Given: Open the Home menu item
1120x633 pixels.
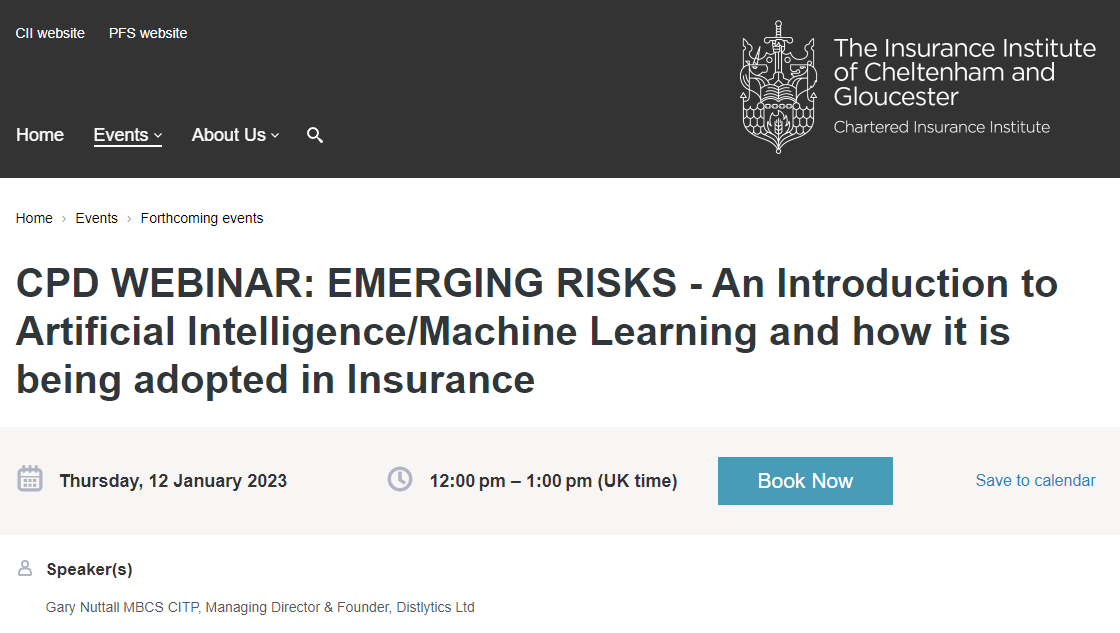Looking at the screenshot, I should point(40,135).
